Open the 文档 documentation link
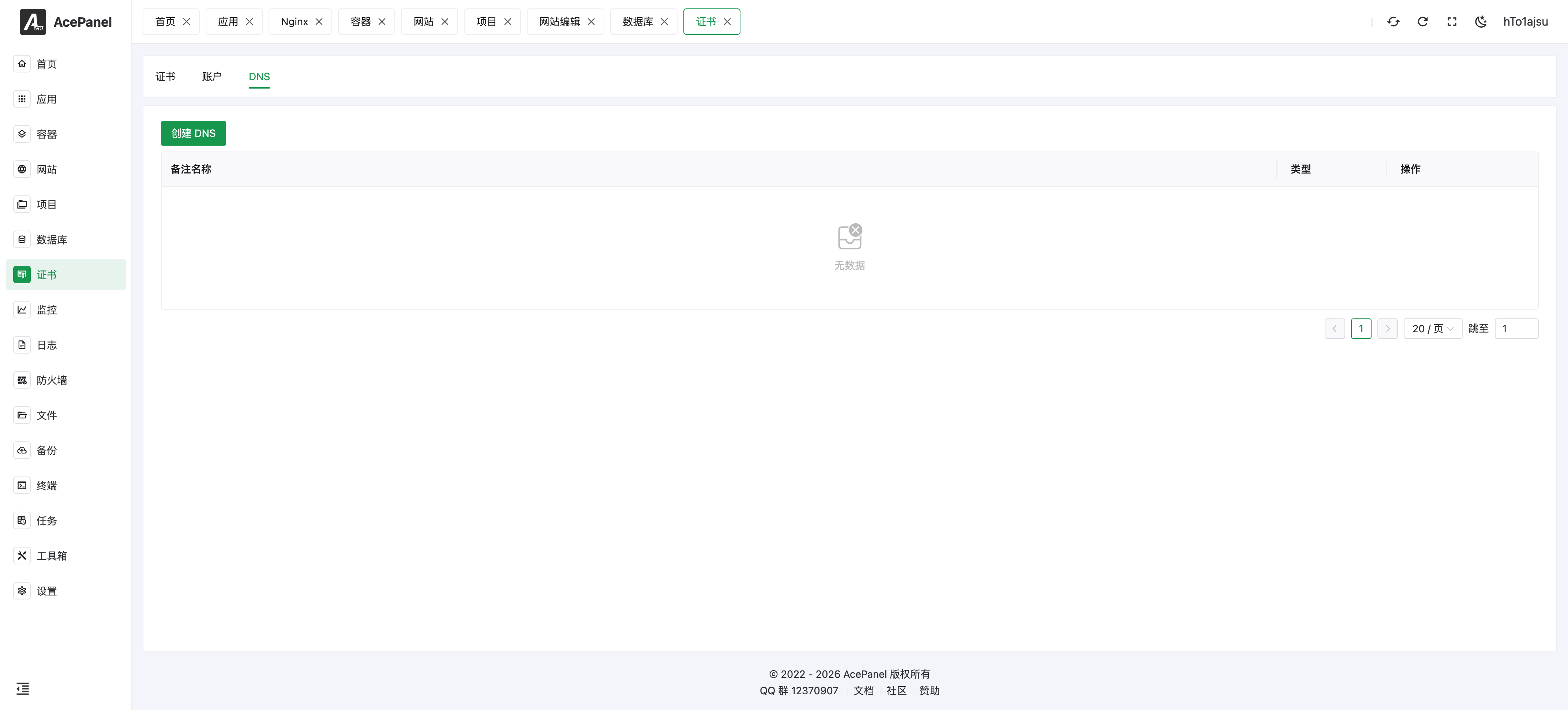Image resolution: width=1568 pixels, height=710 pixels. pyautogui.click(x=864, y=691)
